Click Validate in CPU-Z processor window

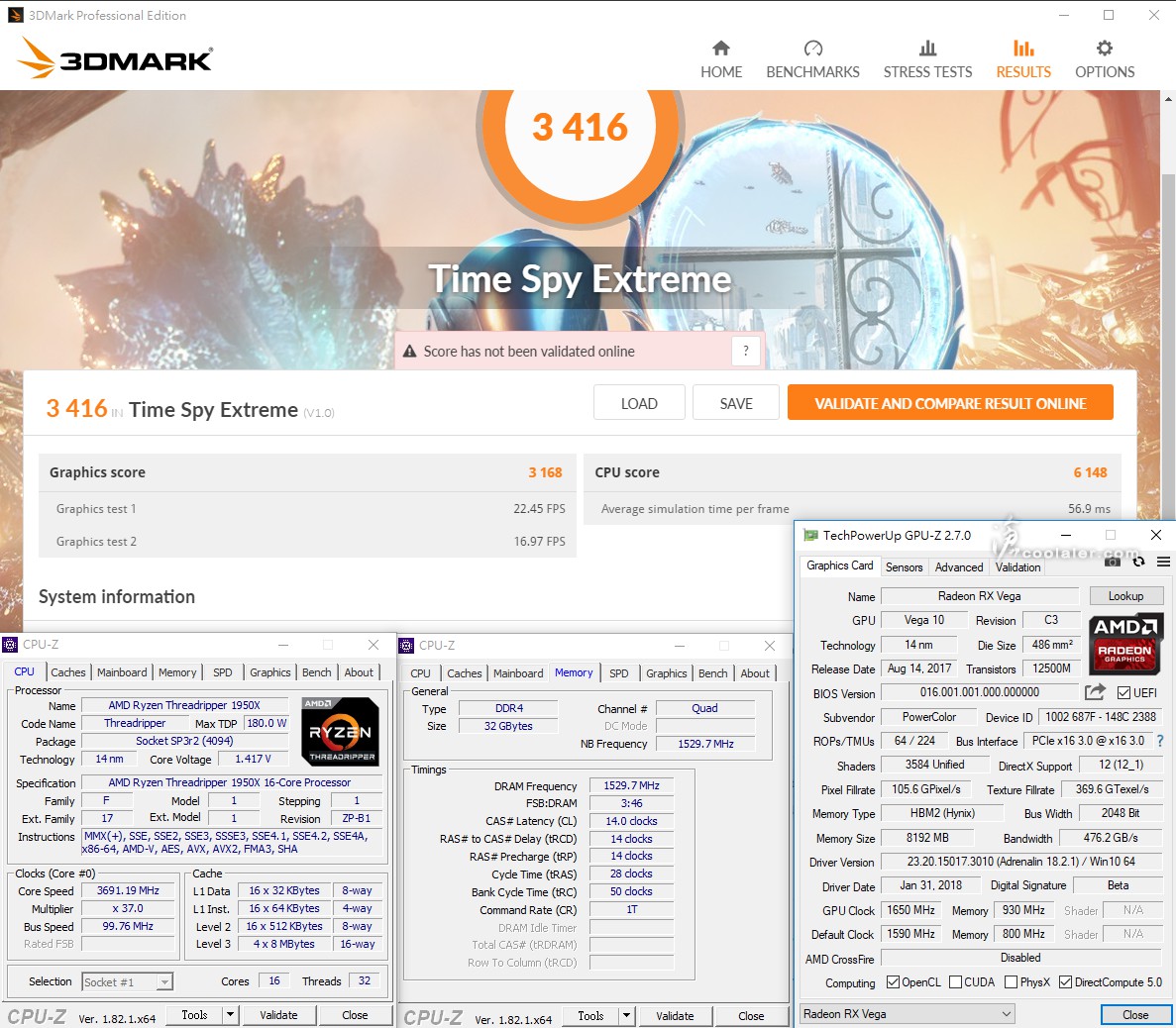(x=279, y=1015)
